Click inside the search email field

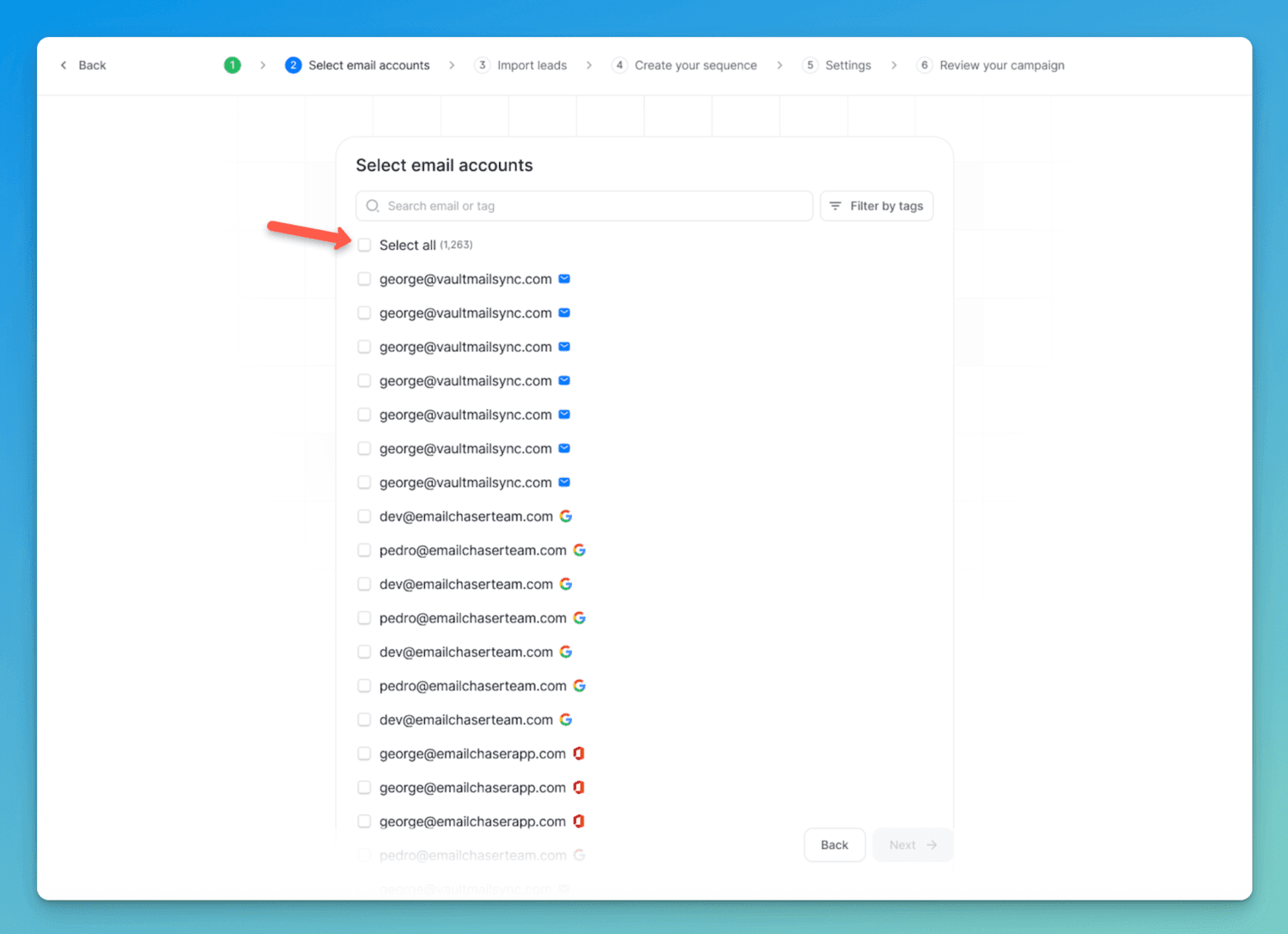coord(584,206)
